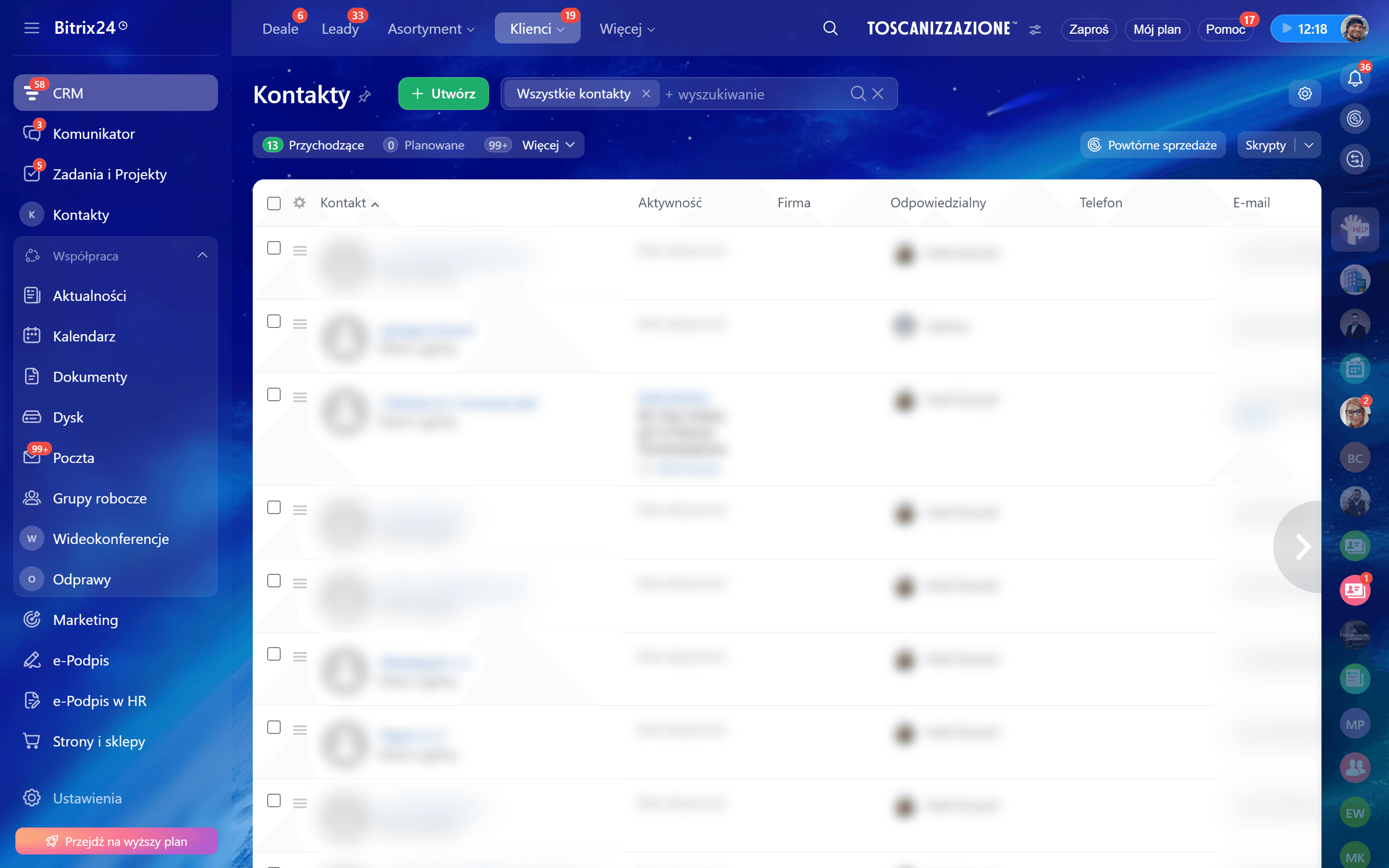Image resolution: width=1389 pixels, height=868 pixels.
Task: Check the first contact row checkbox
Action: tap(274, 248)
